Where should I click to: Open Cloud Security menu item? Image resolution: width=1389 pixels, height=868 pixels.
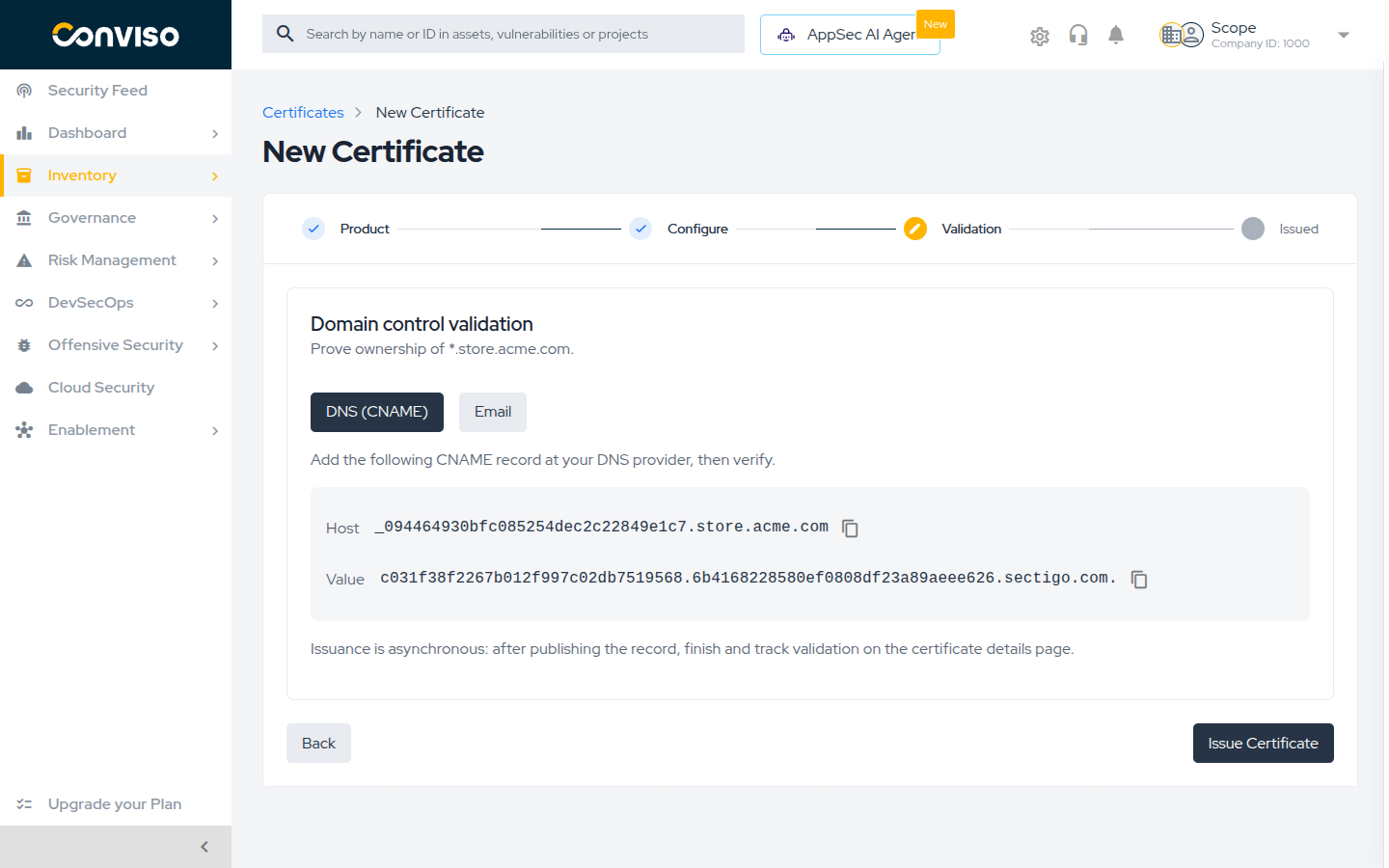coord(116,388)
